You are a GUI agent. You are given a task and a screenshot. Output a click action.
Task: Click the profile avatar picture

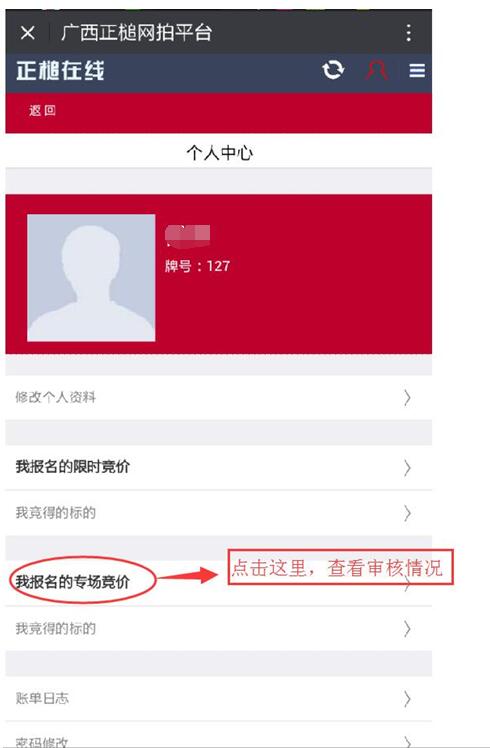(91, 278)
